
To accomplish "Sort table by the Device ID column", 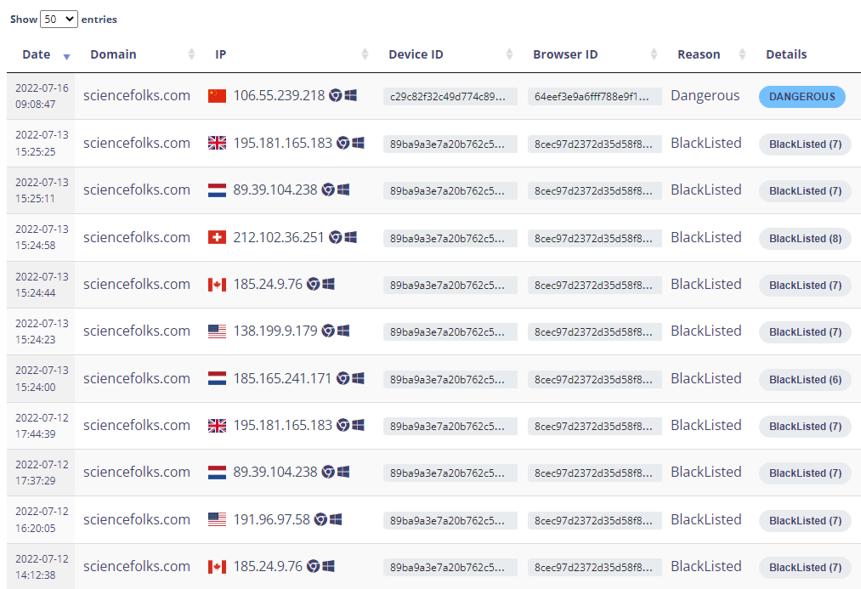I will click(x=416, y=54).
